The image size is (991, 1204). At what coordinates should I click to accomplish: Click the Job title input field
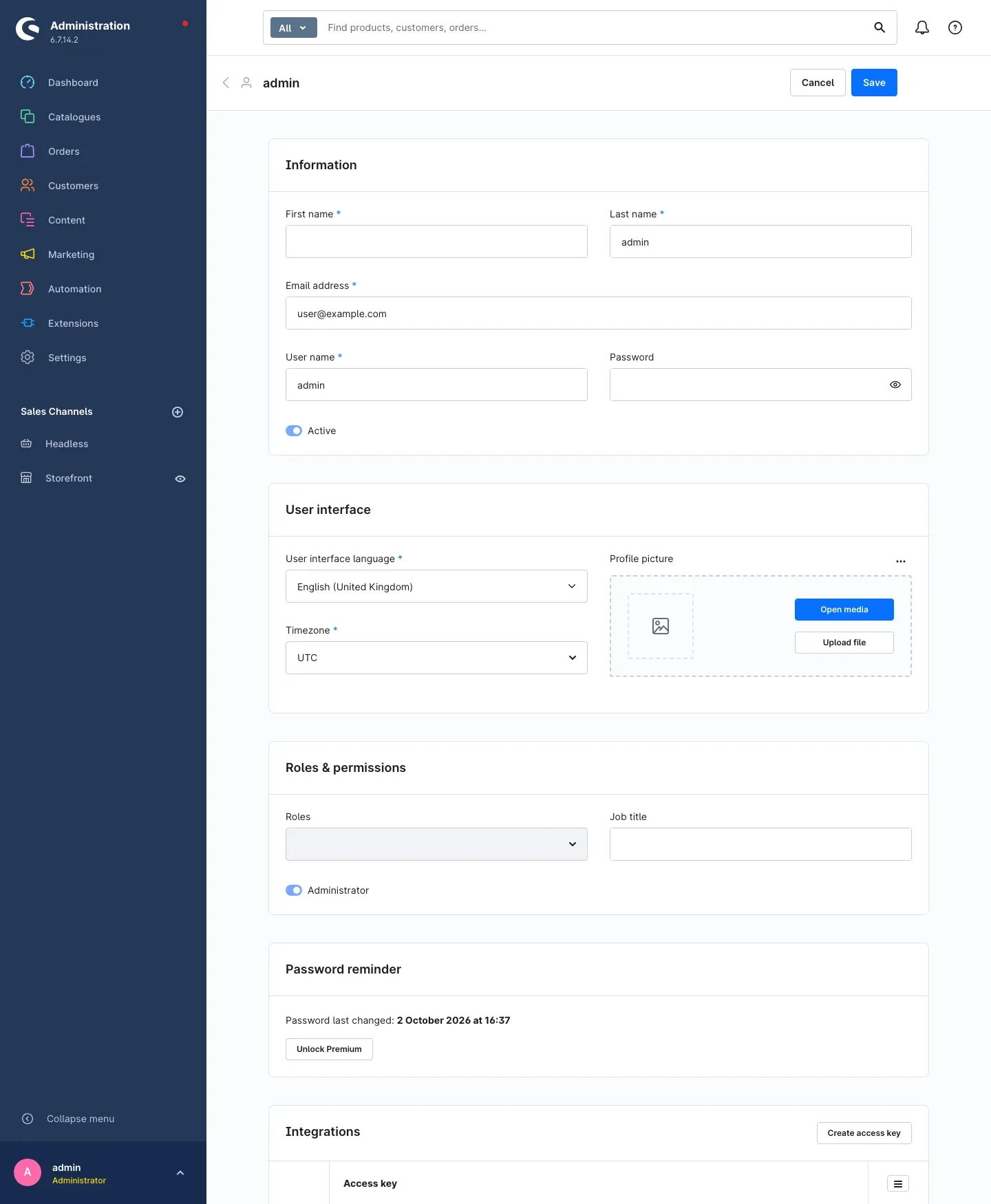click(760, 844)
